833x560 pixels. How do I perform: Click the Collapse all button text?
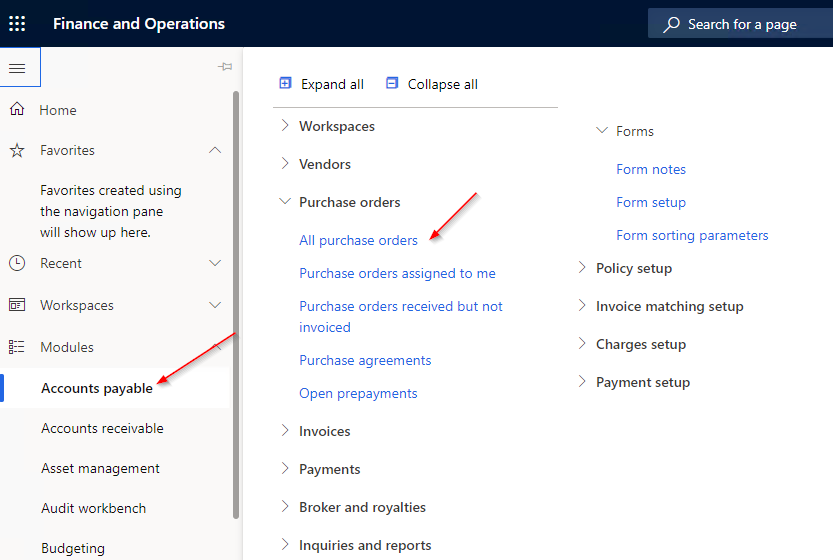[443, 84]
